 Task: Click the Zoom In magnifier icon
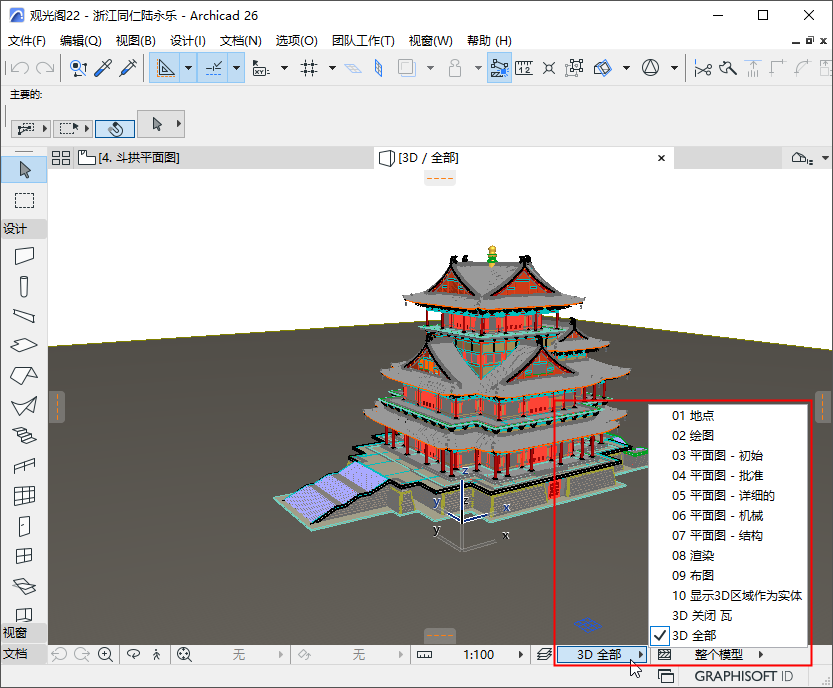105,654
